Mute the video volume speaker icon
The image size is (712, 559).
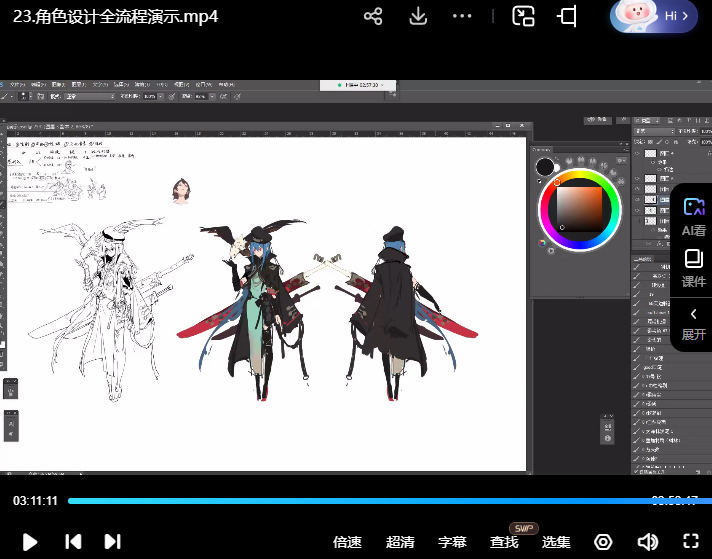(x=647, y=542)
